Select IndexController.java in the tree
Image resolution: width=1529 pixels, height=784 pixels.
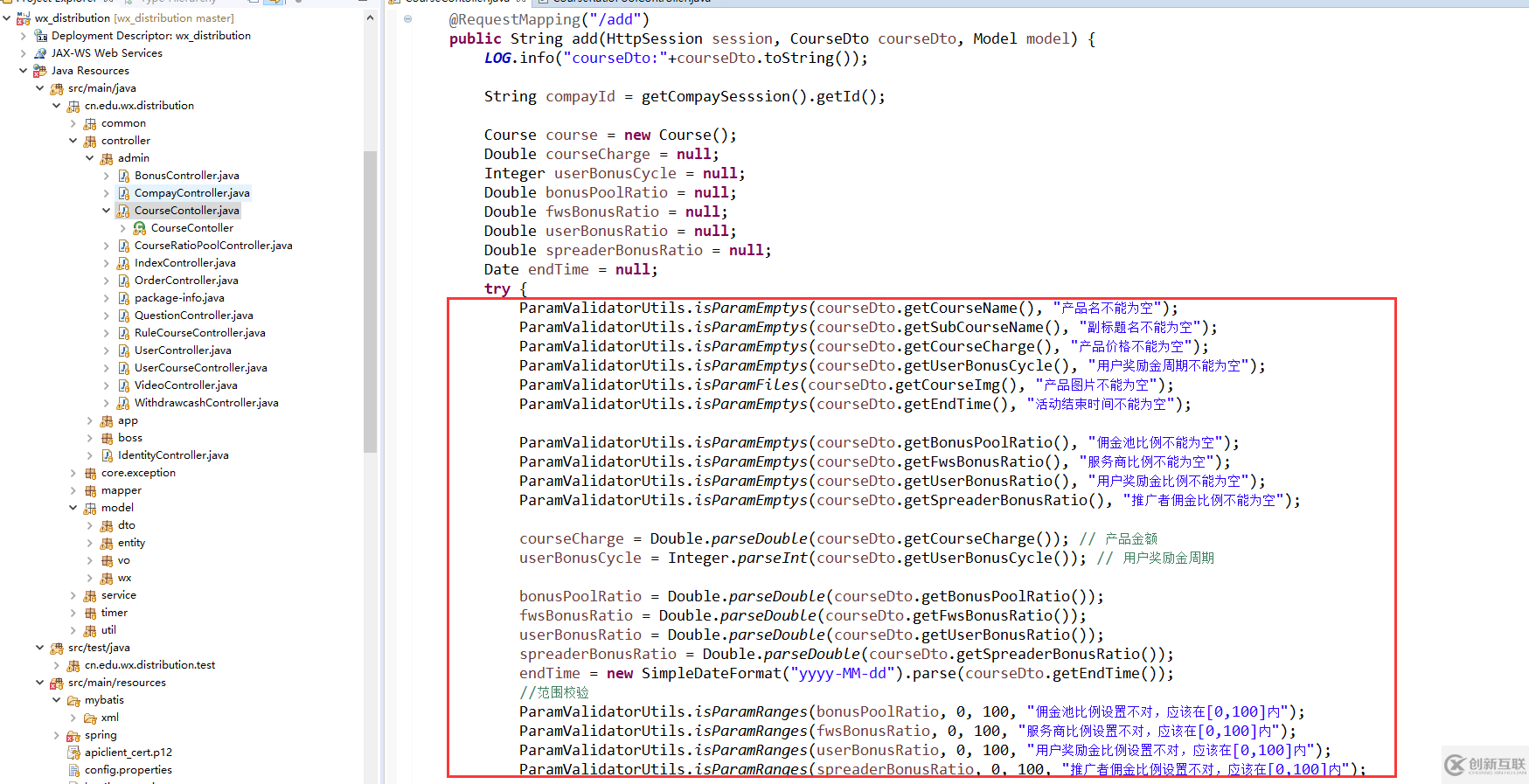(x=185, y=263)
